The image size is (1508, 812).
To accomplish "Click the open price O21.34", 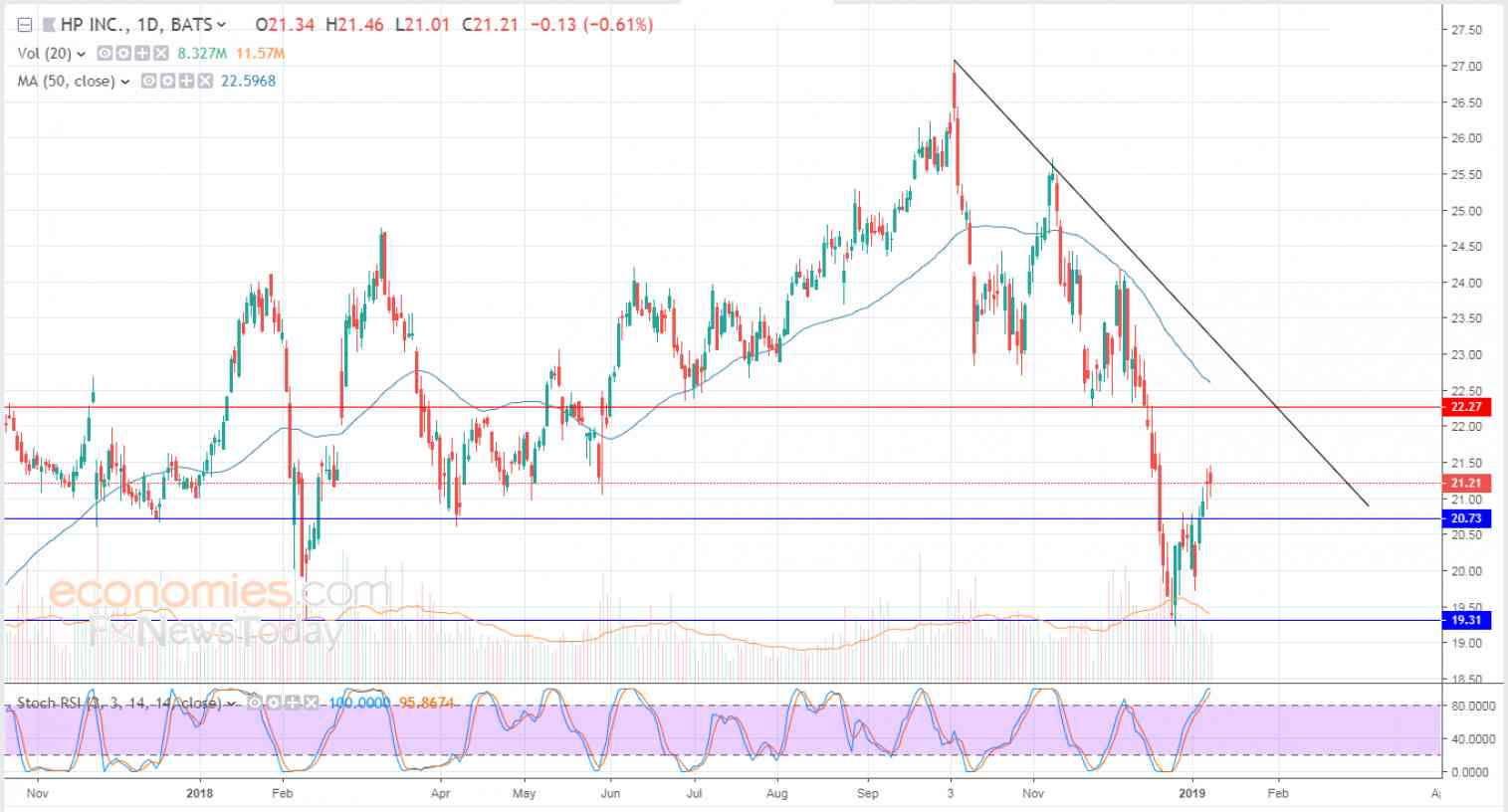I will 285,25.
